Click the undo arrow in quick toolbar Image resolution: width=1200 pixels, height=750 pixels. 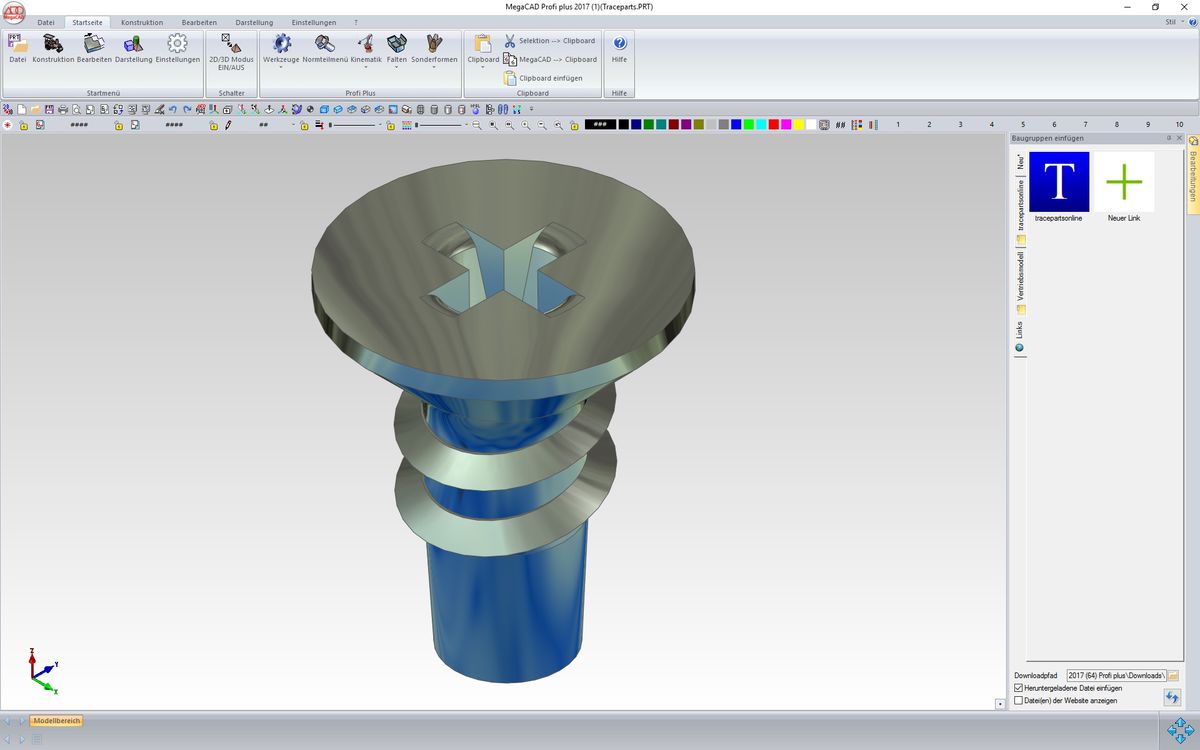click(x=173, y=109)
